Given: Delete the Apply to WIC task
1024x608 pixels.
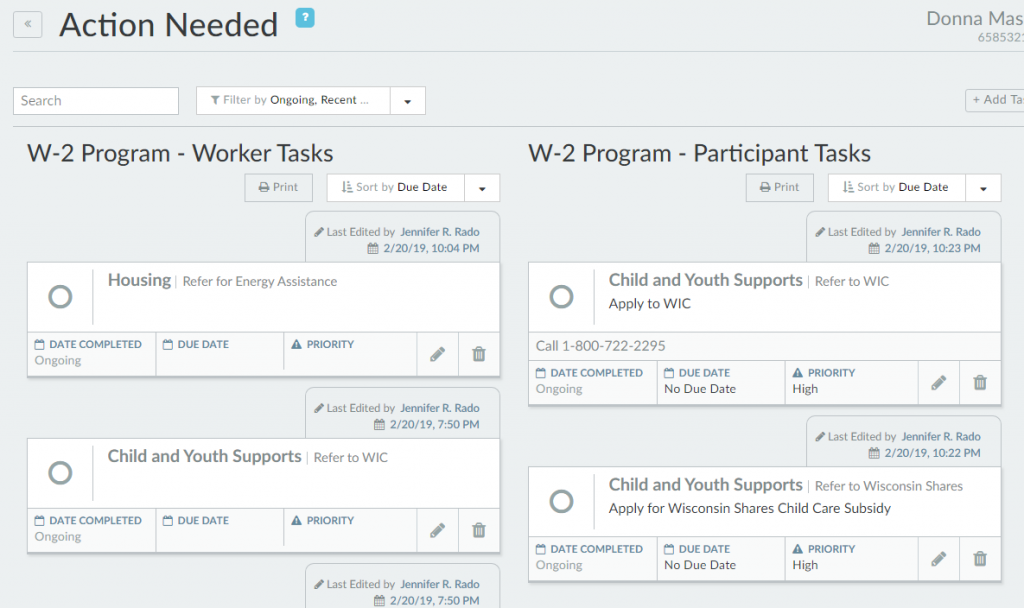Looking at the screenshot, I should pos(980,382).
